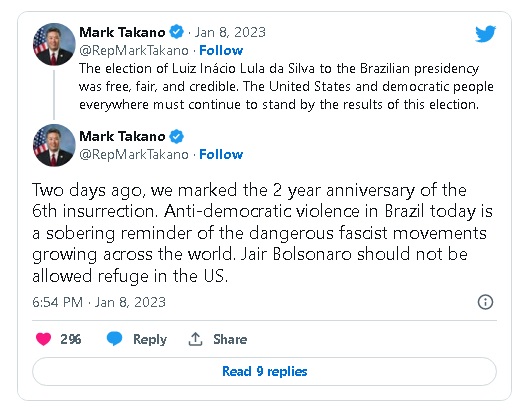Image resolution: width=530 pixels, height=418 pixels.
Task: Click Read 9 replies button
Action: click(x=264, y=371)
